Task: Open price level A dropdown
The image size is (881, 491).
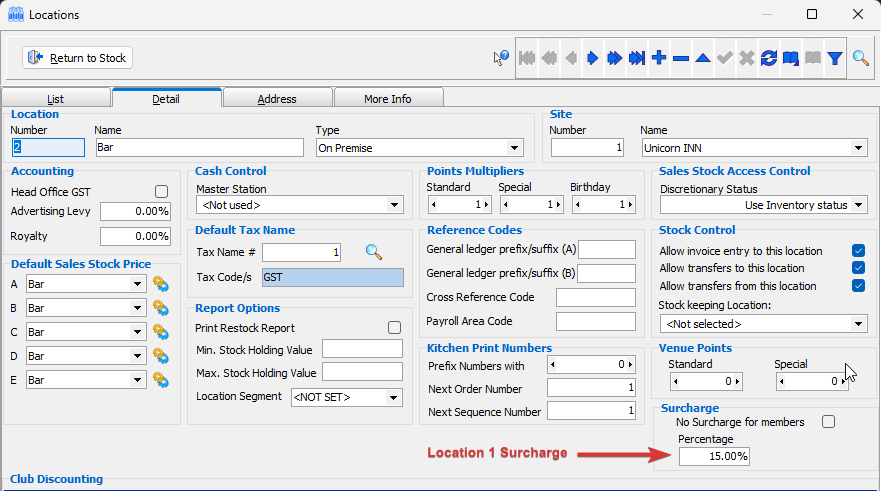Action: click(x=137, y=284)
